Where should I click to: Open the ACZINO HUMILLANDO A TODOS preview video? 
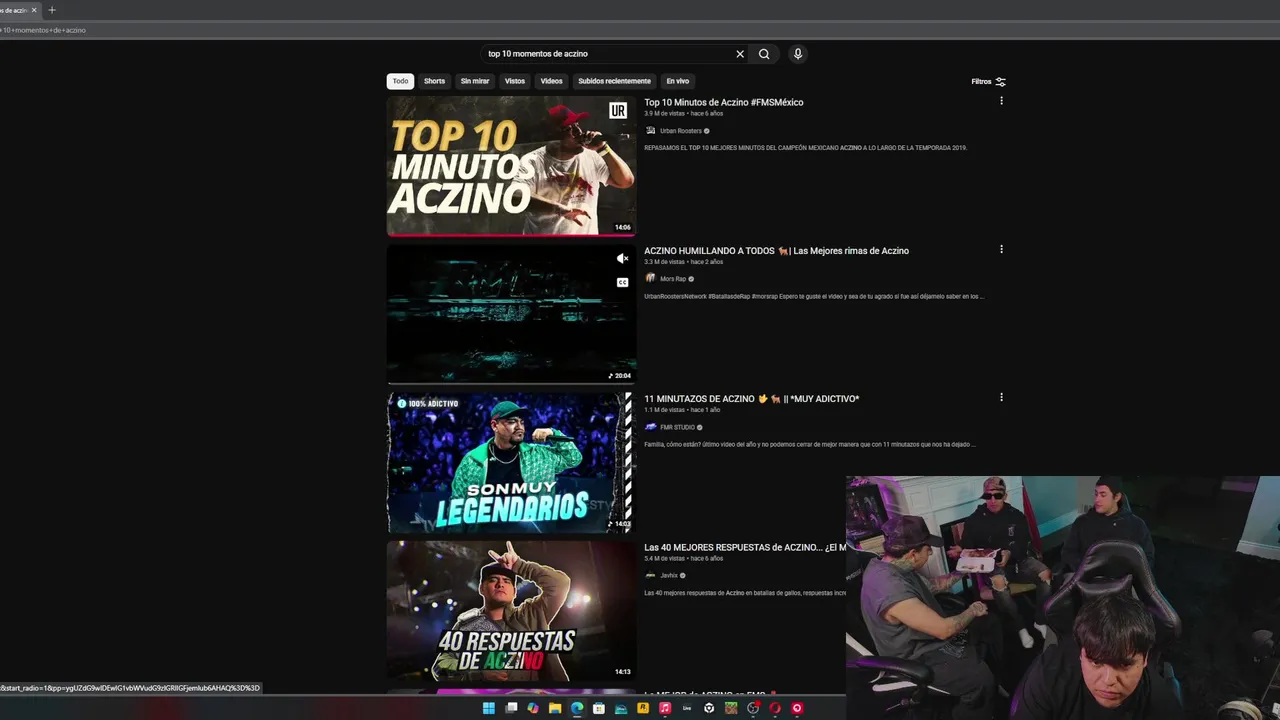click(511, 314)
